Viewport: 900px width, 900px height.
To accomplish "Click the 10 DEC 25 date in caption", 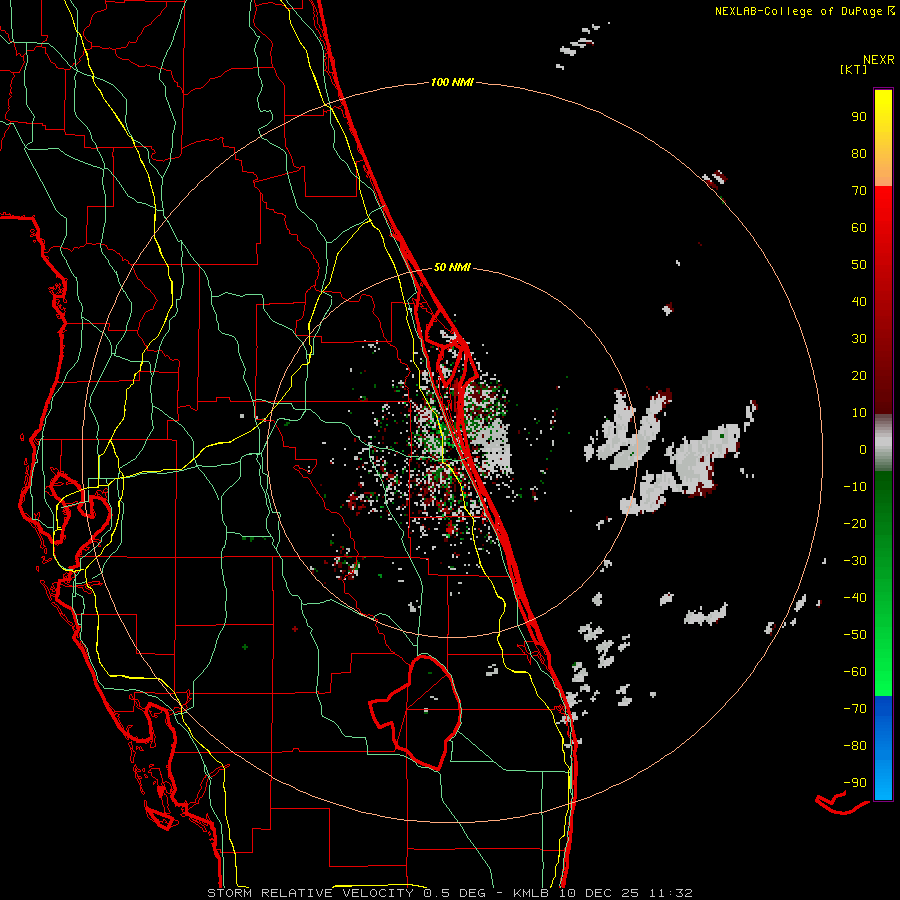I will pos(598,893).
